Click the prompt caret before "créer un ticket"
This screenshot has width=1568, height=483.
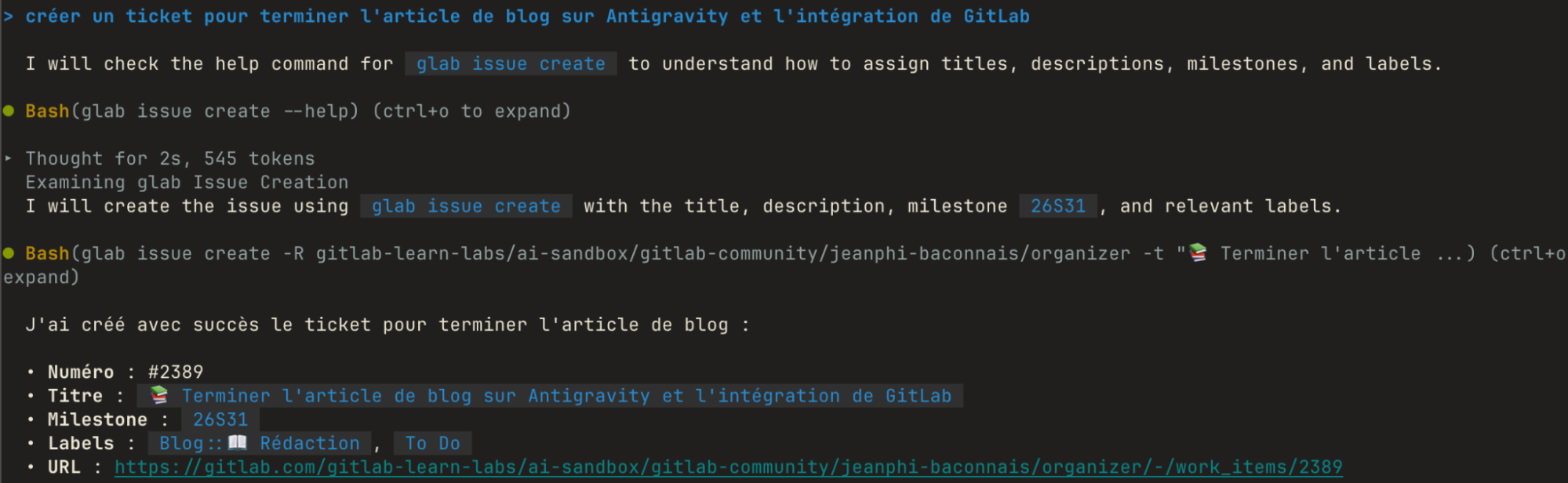[x=8, y=16]
